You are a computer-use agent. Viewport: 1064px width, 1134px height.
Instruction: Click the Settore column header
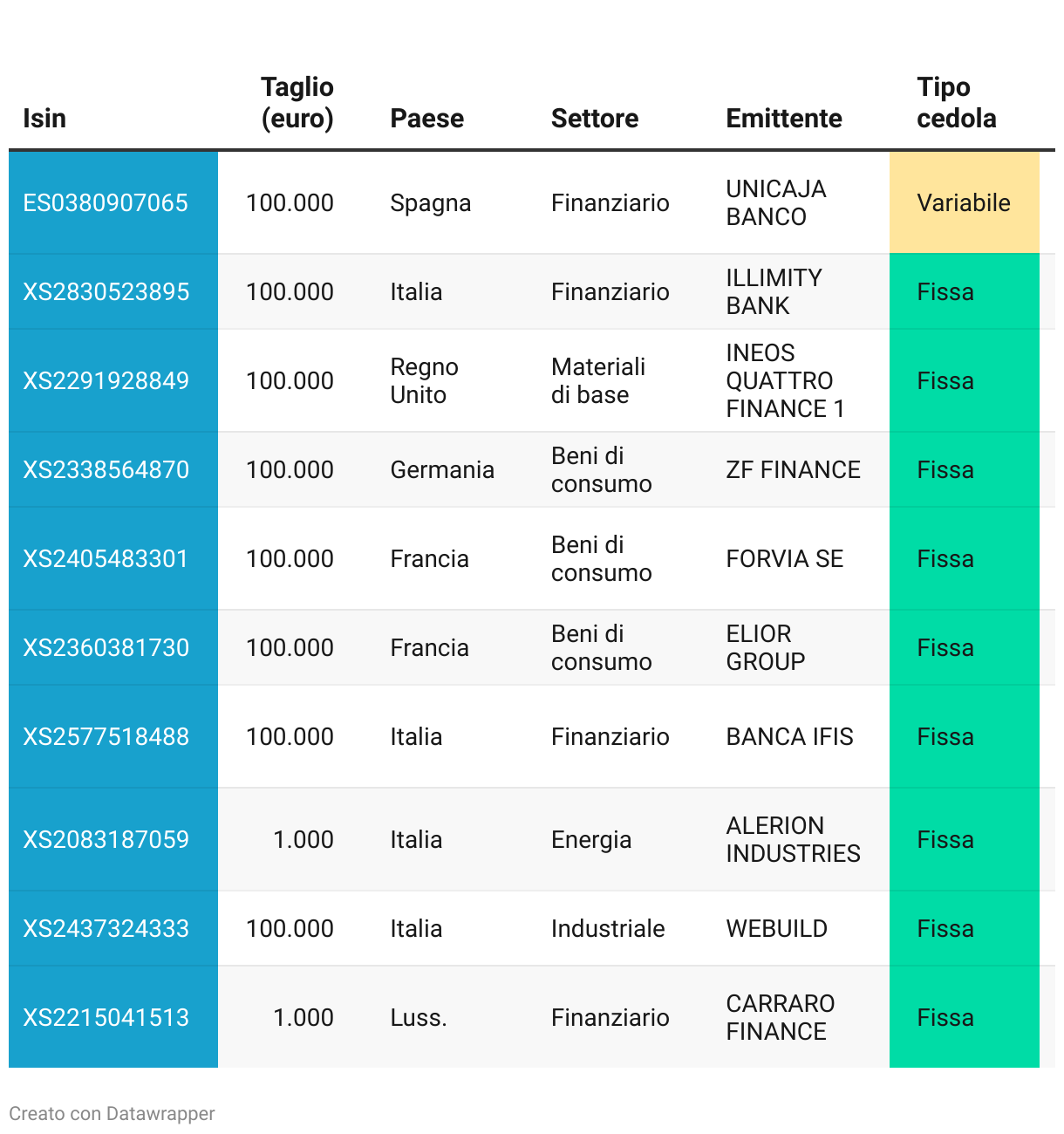pos(595,118)
